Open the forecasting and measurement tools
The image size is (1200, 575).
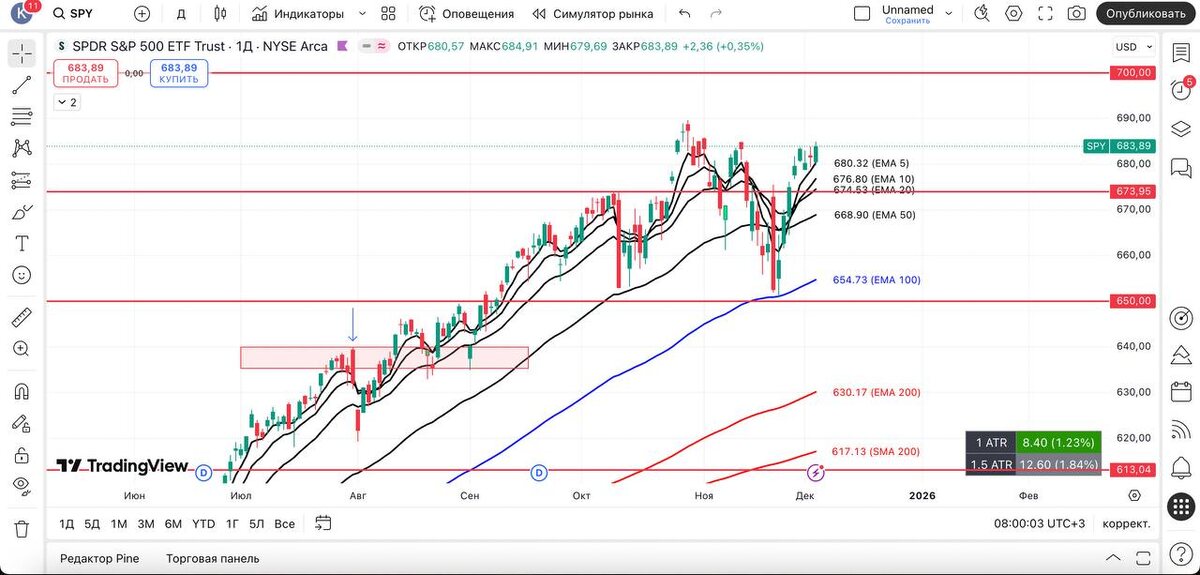tap(22, 180)
